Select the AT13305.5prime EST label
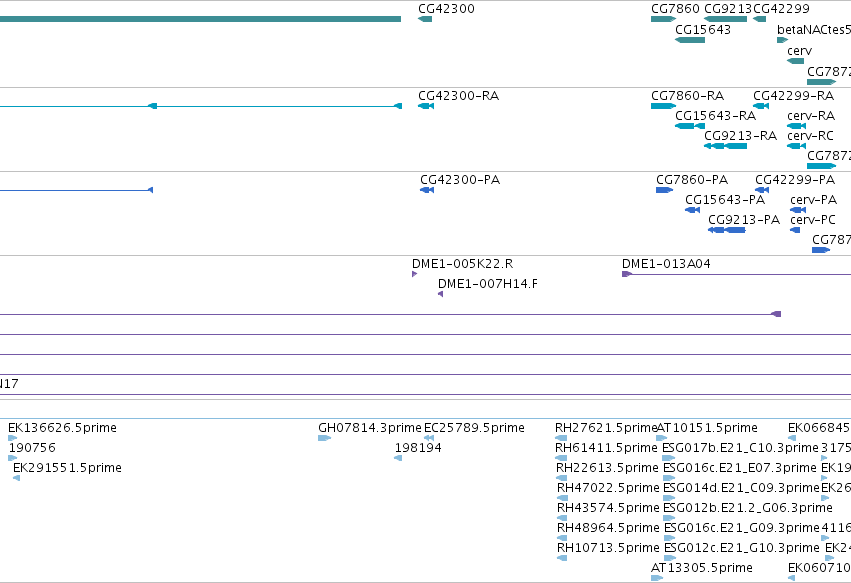The height and width of the screenshot is (583, 851). tap(702, 568)
